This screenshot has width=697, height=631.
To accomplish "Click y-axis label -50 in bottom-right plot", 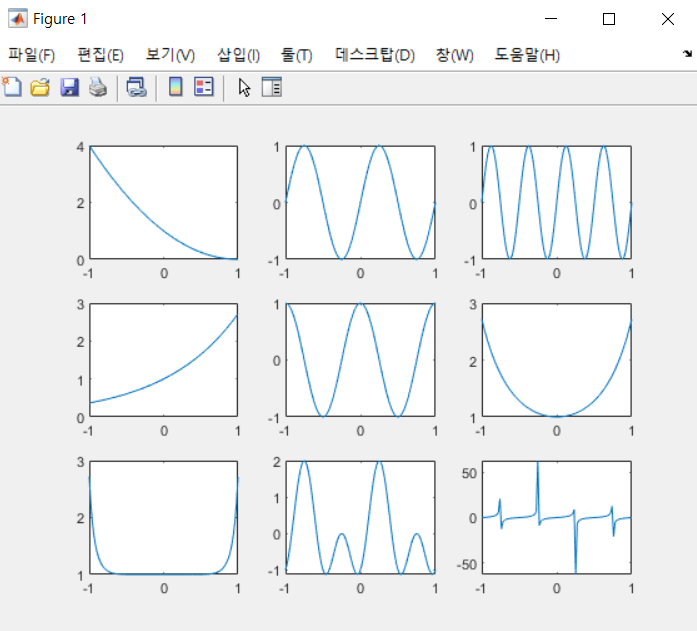I will coord(467,565).
